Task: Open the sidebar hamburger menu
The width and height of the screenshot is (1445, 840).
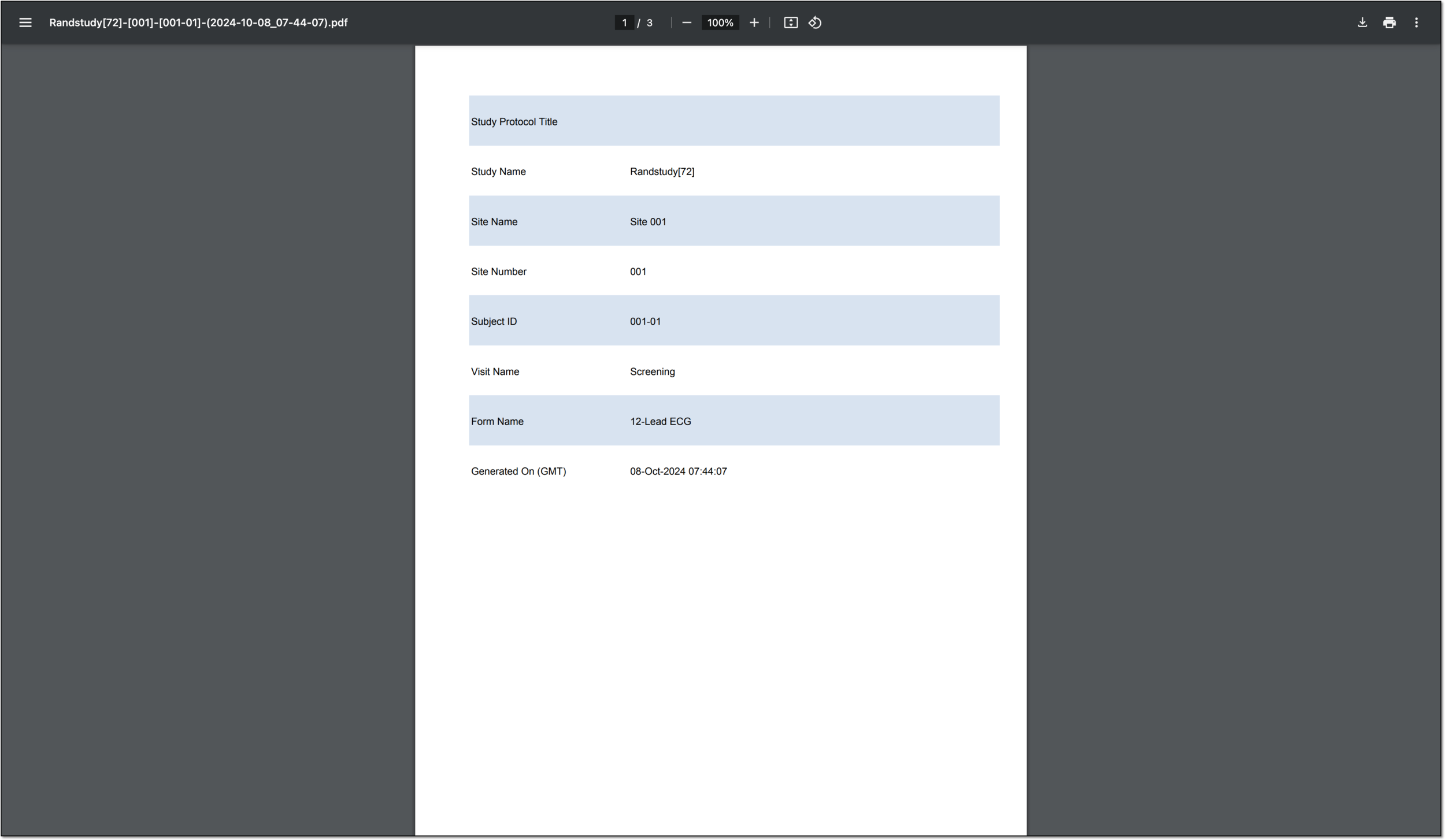Action: (x=25, y=23)
